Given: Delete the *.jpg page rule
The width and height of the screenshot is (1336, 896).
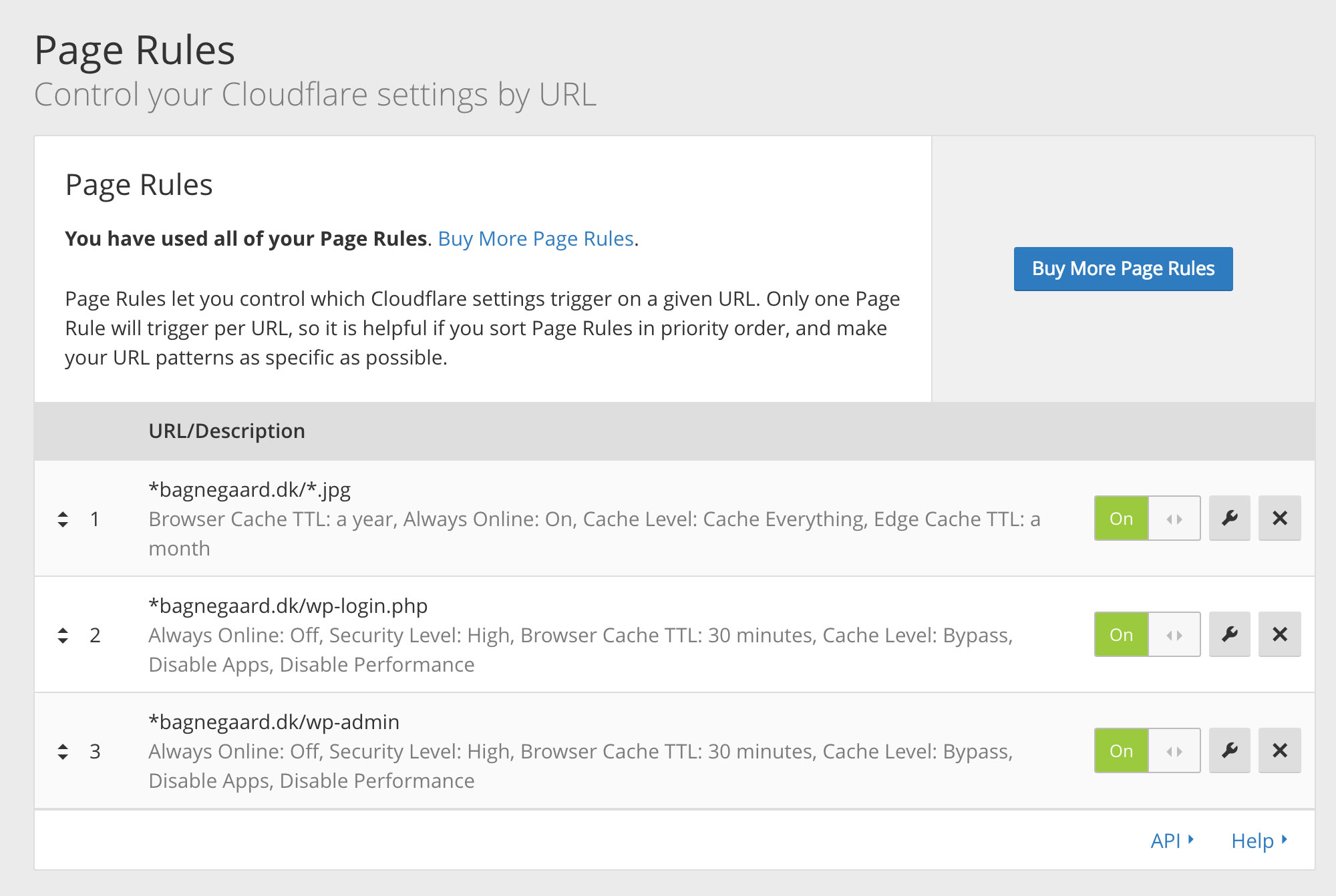Looking at the screenshot, I should click(x=1279, y=518).
